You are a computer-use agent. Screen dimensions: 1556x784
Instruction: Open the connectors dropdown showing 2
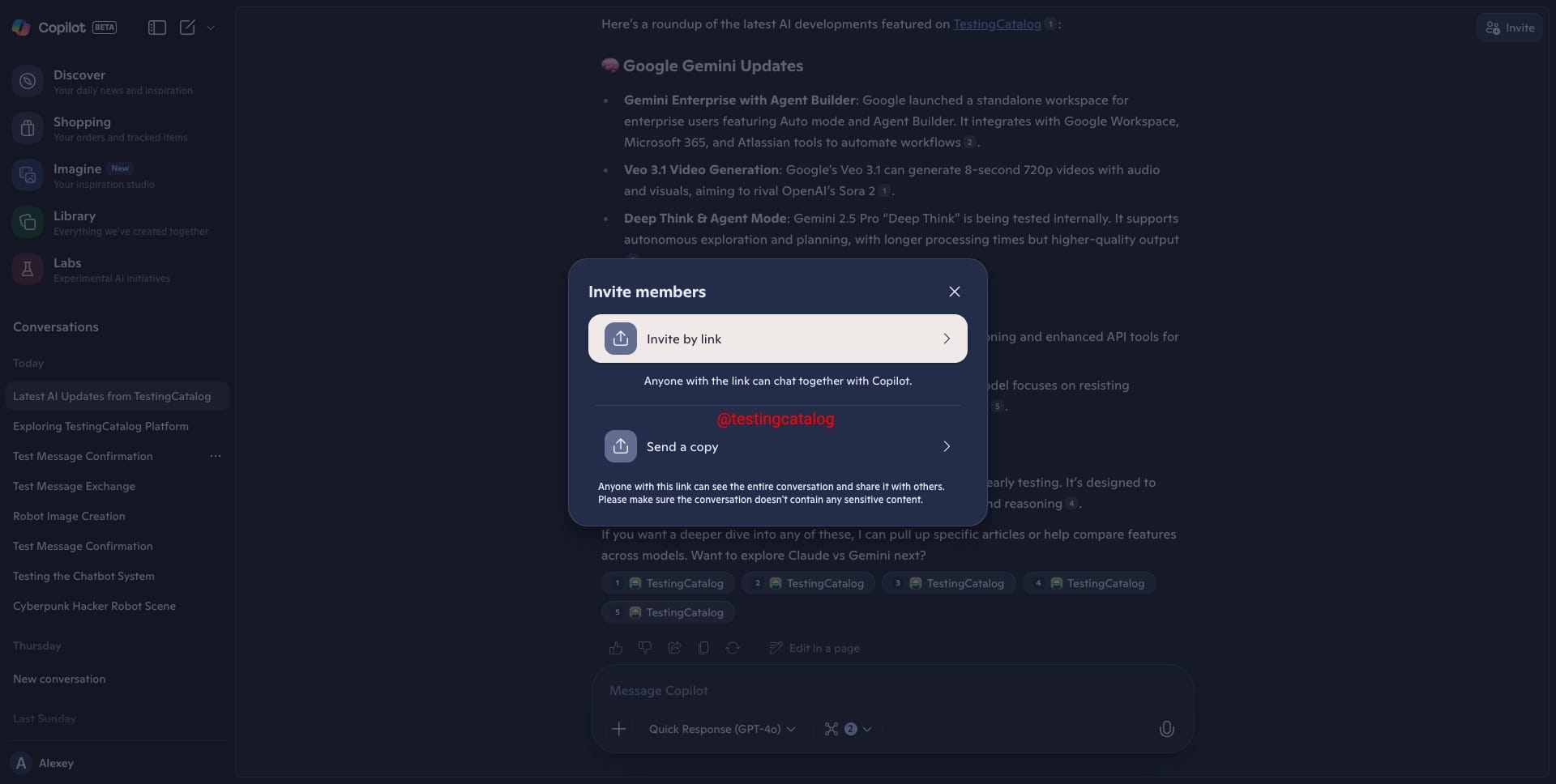click(x=848, y=729)
